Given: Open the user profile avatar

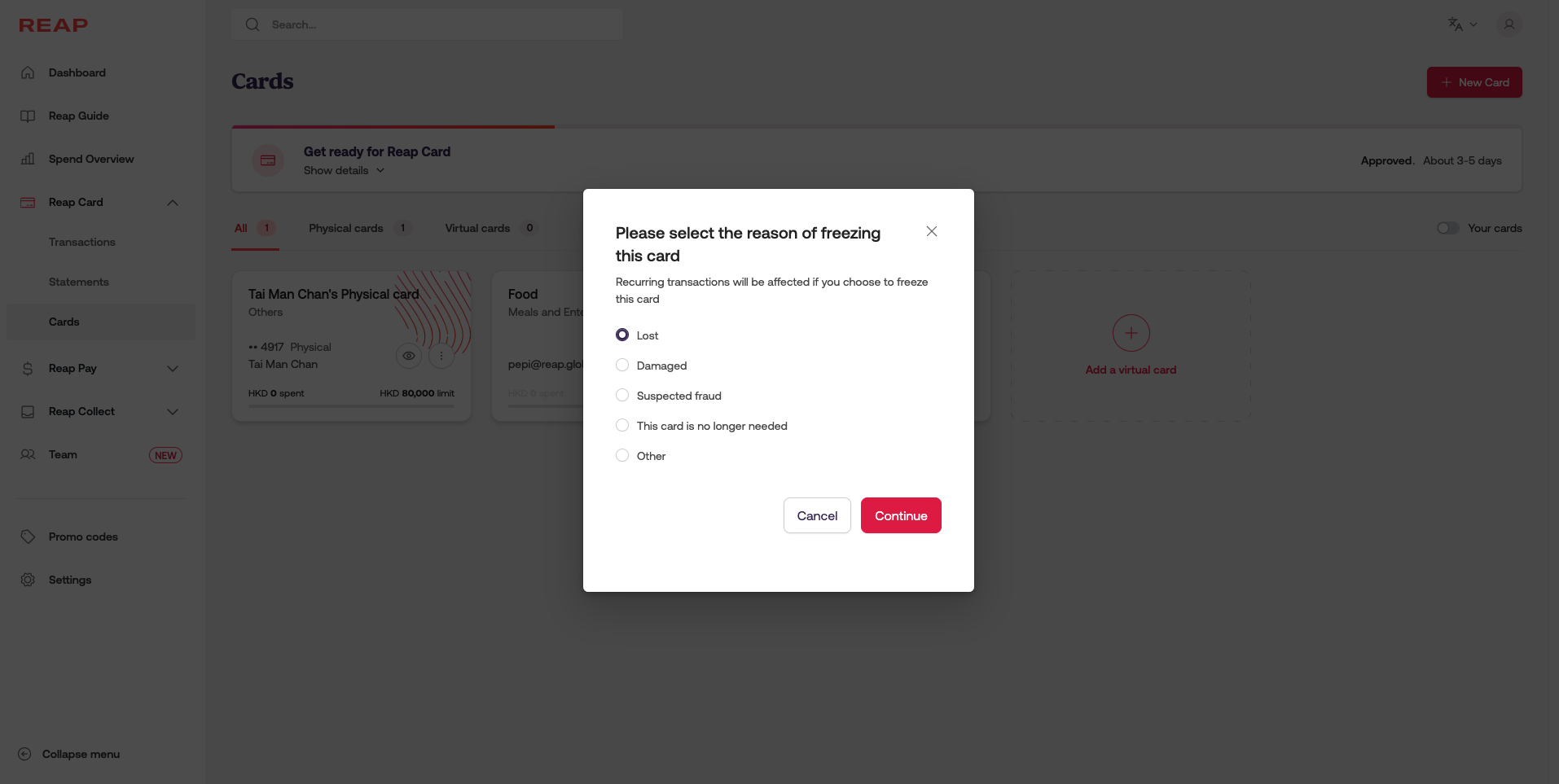Looking at the screenshot, I should [x=1508, y=24].
